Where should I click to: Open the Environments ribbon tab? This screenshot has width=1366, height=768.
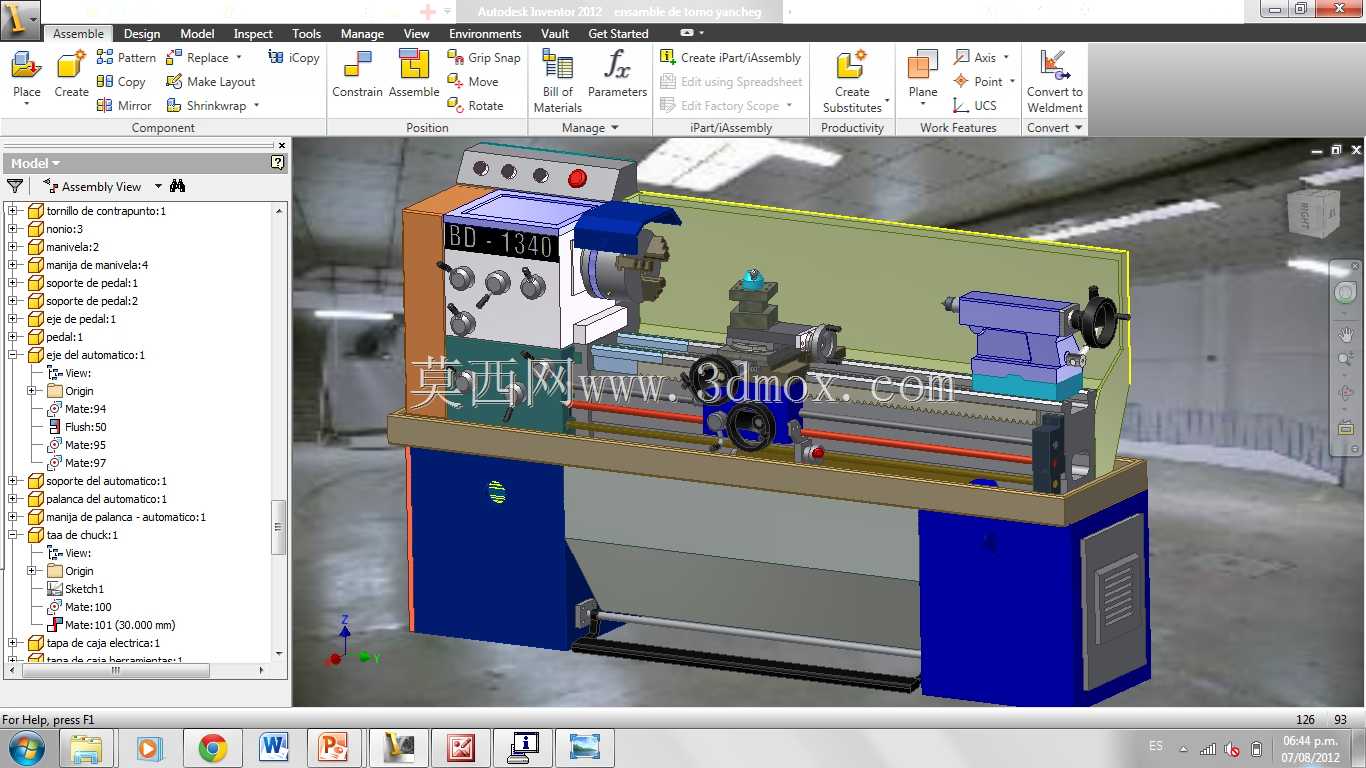coord(485,34)
